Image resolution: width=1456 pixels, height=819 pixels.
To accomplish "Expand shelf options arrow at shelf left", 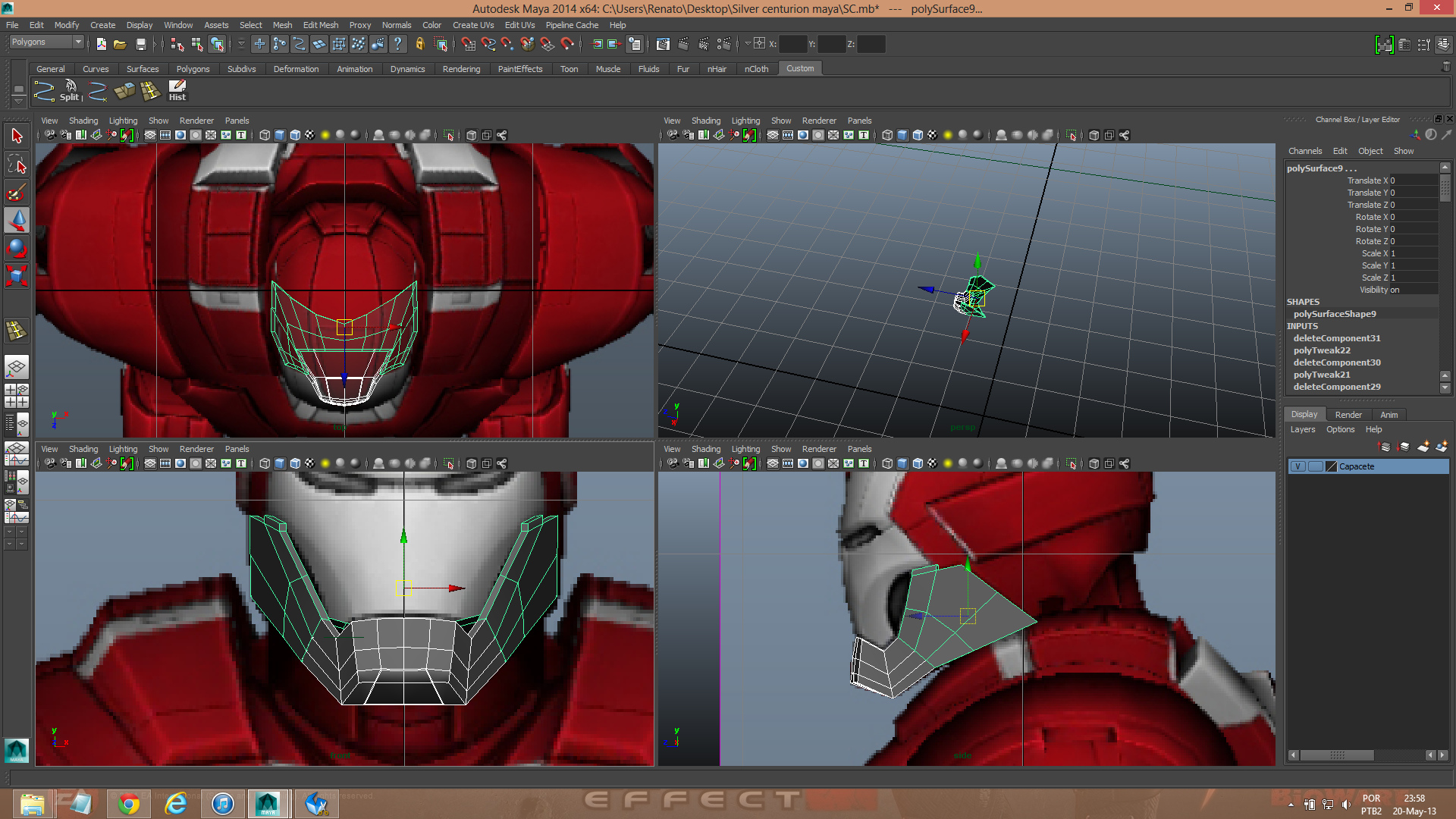I will coord(19,101).
